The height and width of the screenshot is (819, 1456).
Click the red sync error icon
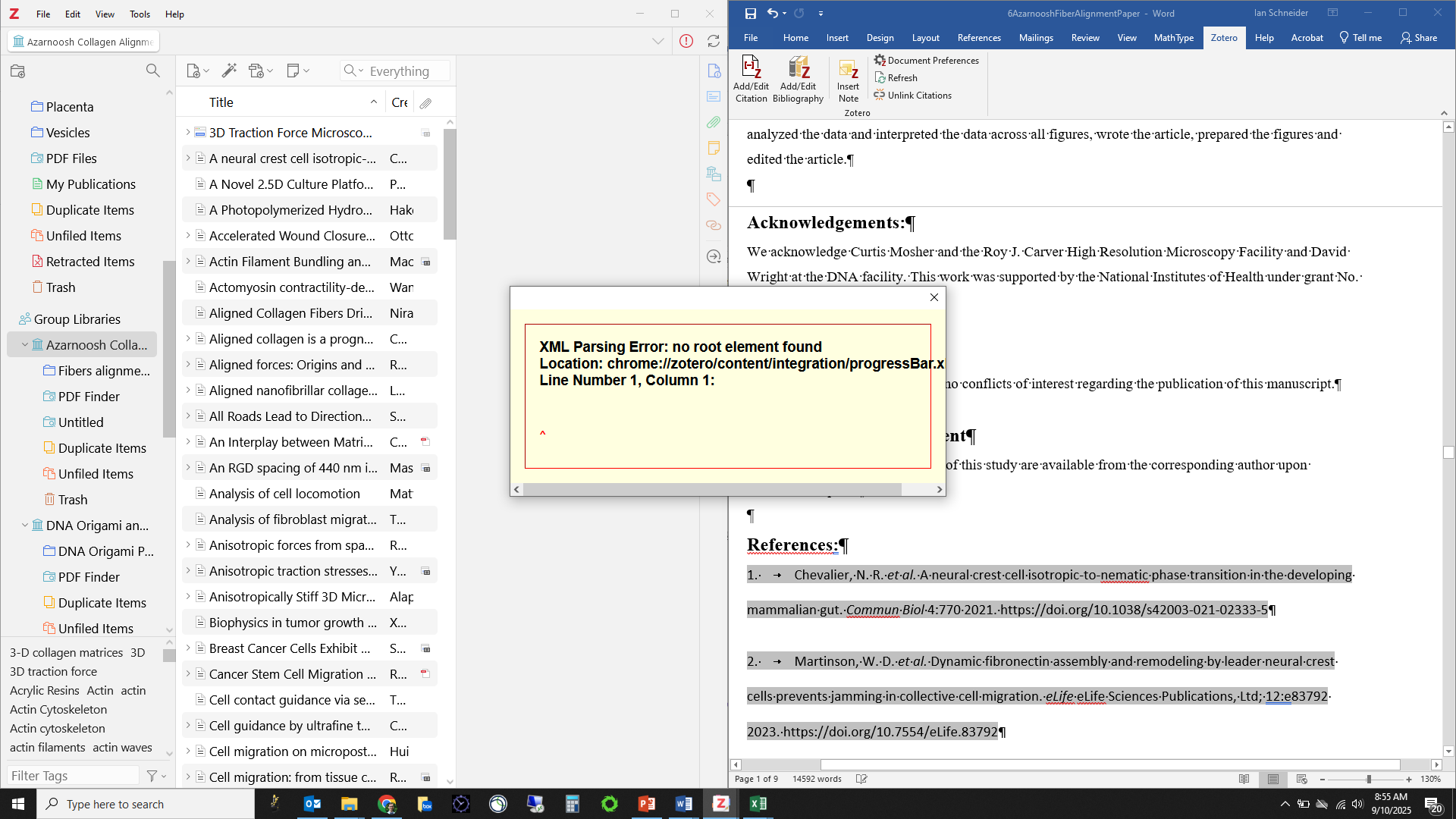tap(686, 41)
